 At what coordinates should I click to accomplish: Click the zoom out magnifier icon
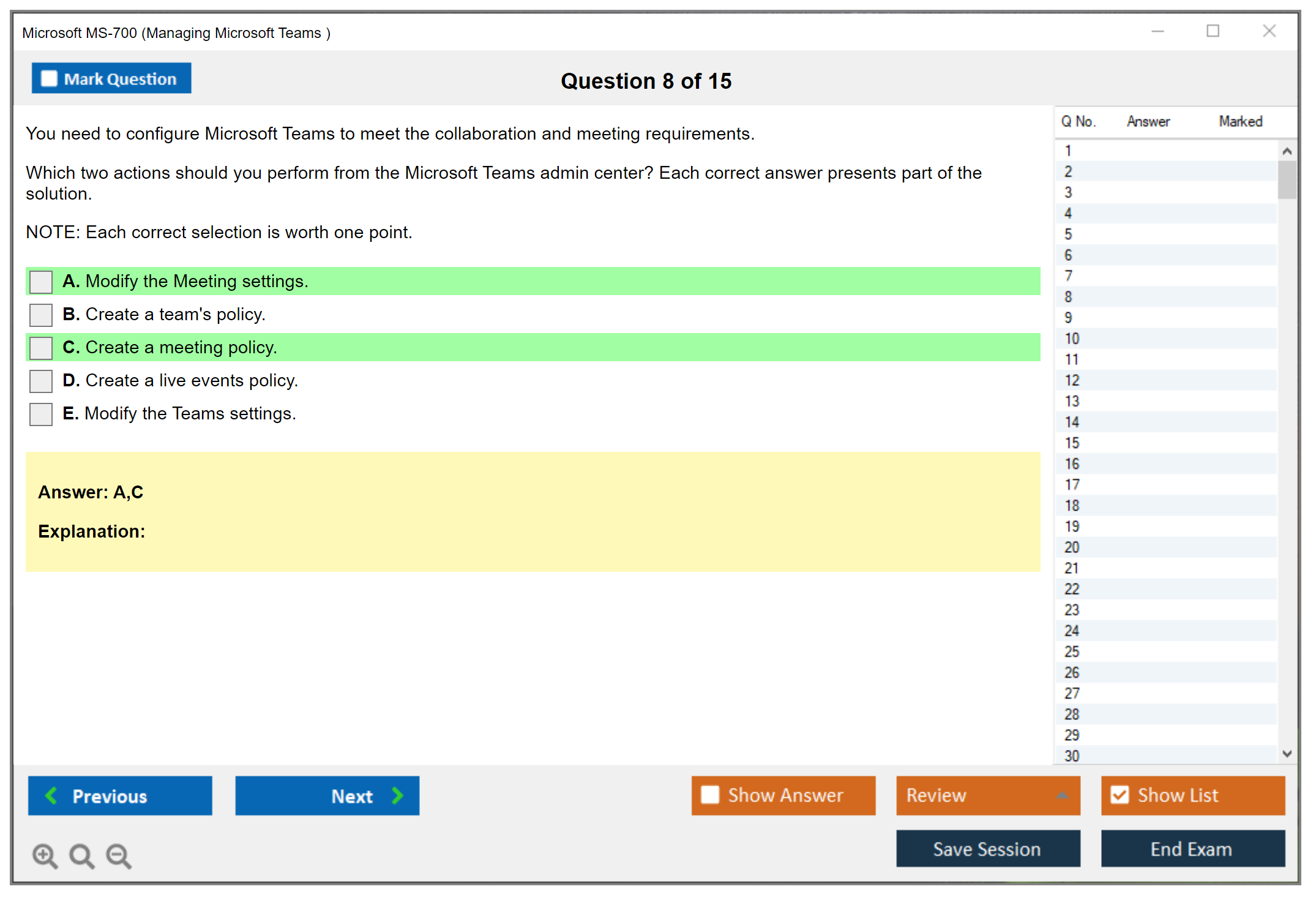(x=119, y=855)
